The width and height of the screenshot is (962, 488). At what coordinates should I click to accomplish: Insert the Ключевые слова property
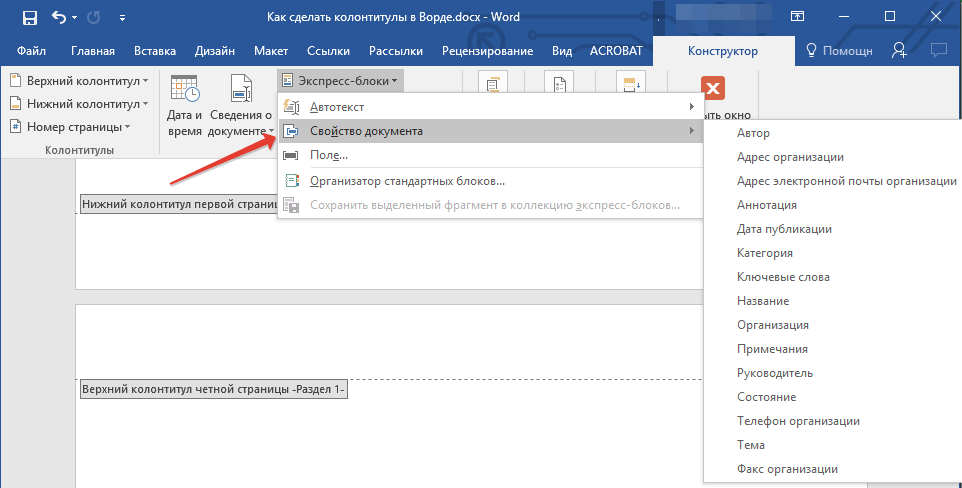[783, 277]
